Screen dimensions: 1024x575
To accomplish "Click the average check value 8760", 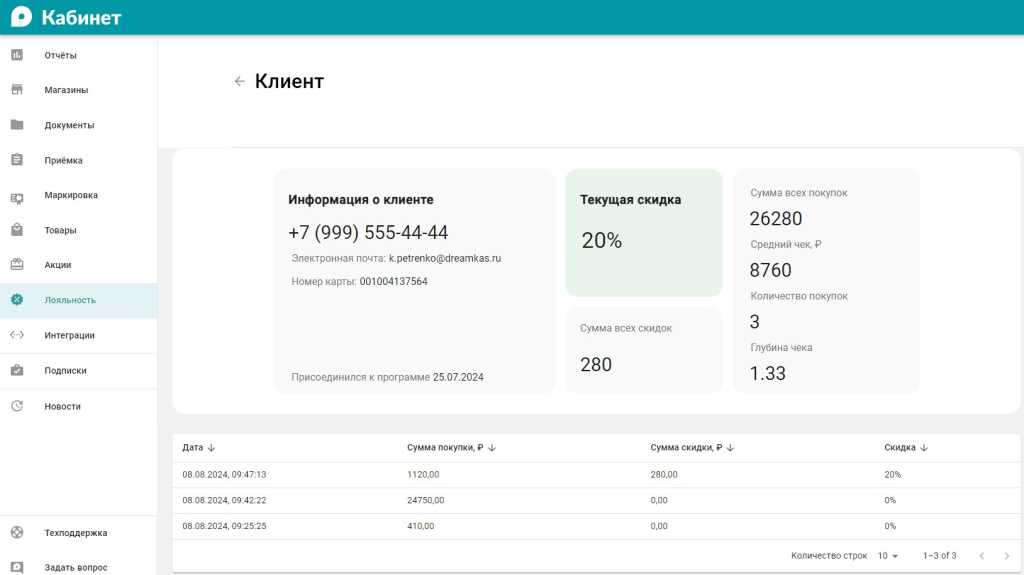I will tap(771, 270).
